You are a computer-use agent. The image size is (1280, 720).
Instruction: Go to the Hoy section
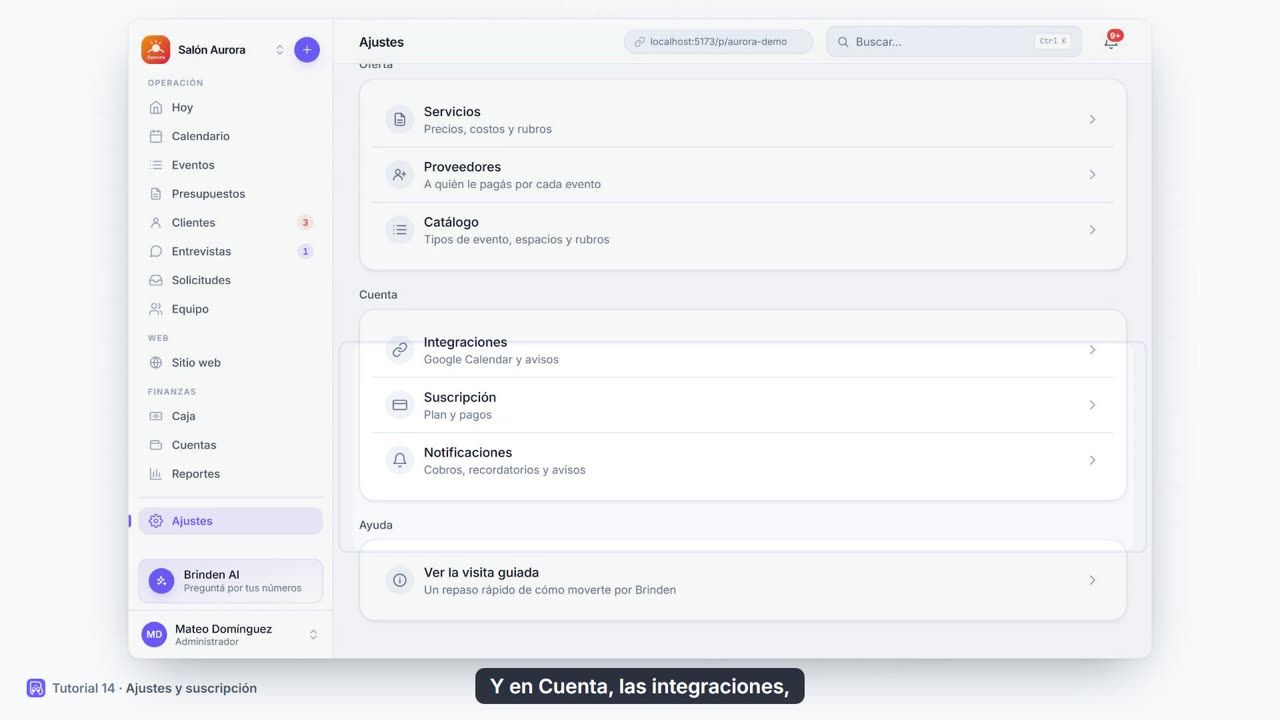point(230,107)
